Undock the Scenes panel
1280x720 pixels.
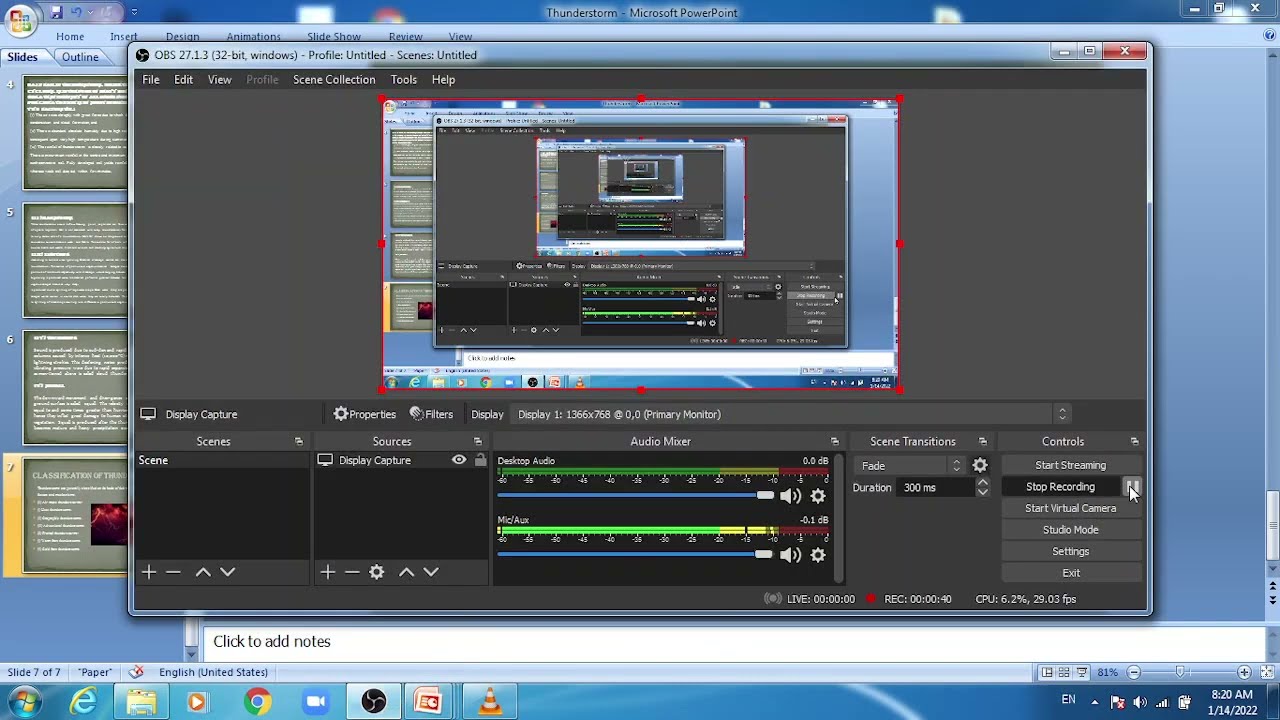[299, 441]
